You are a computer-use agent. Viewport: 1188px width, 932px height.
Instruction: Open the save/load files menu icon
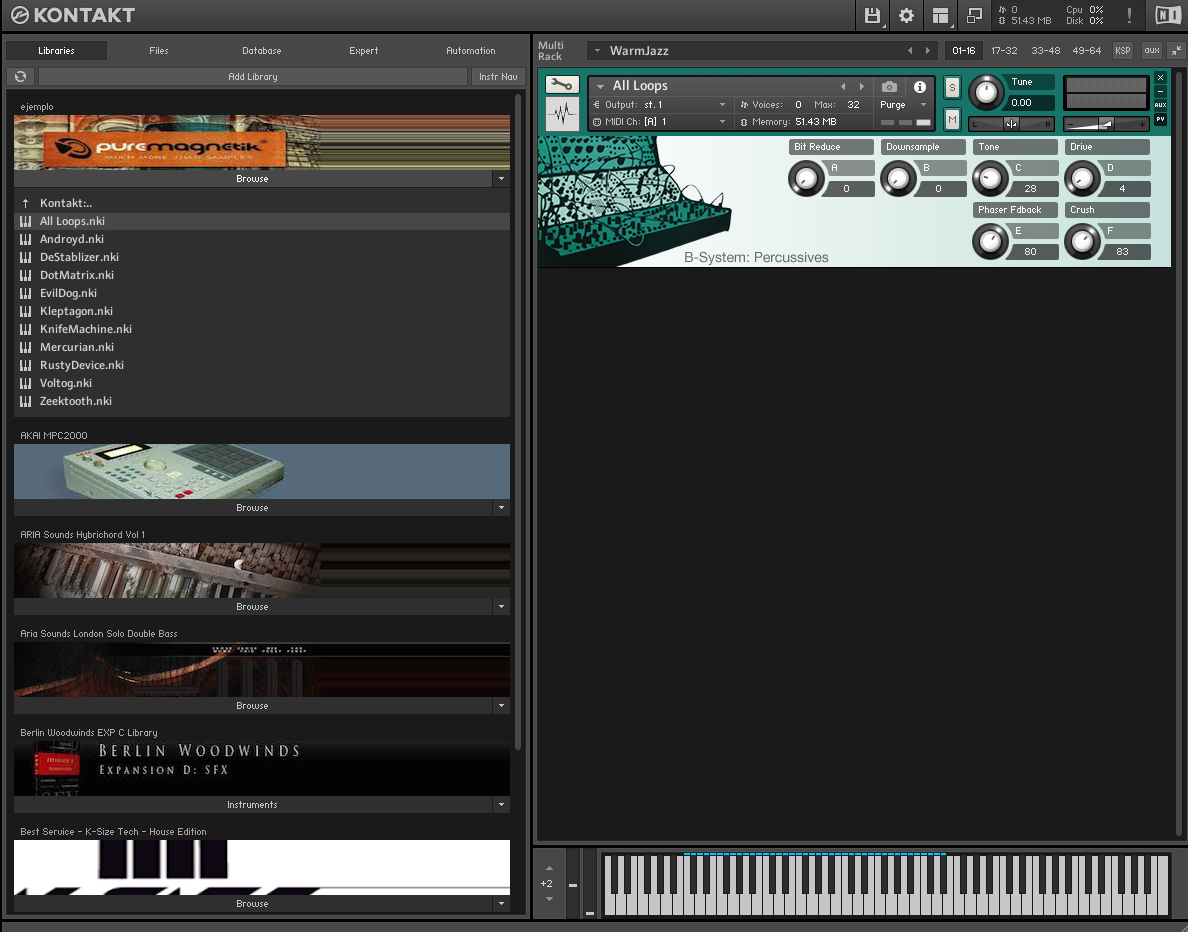pos(872,15)
